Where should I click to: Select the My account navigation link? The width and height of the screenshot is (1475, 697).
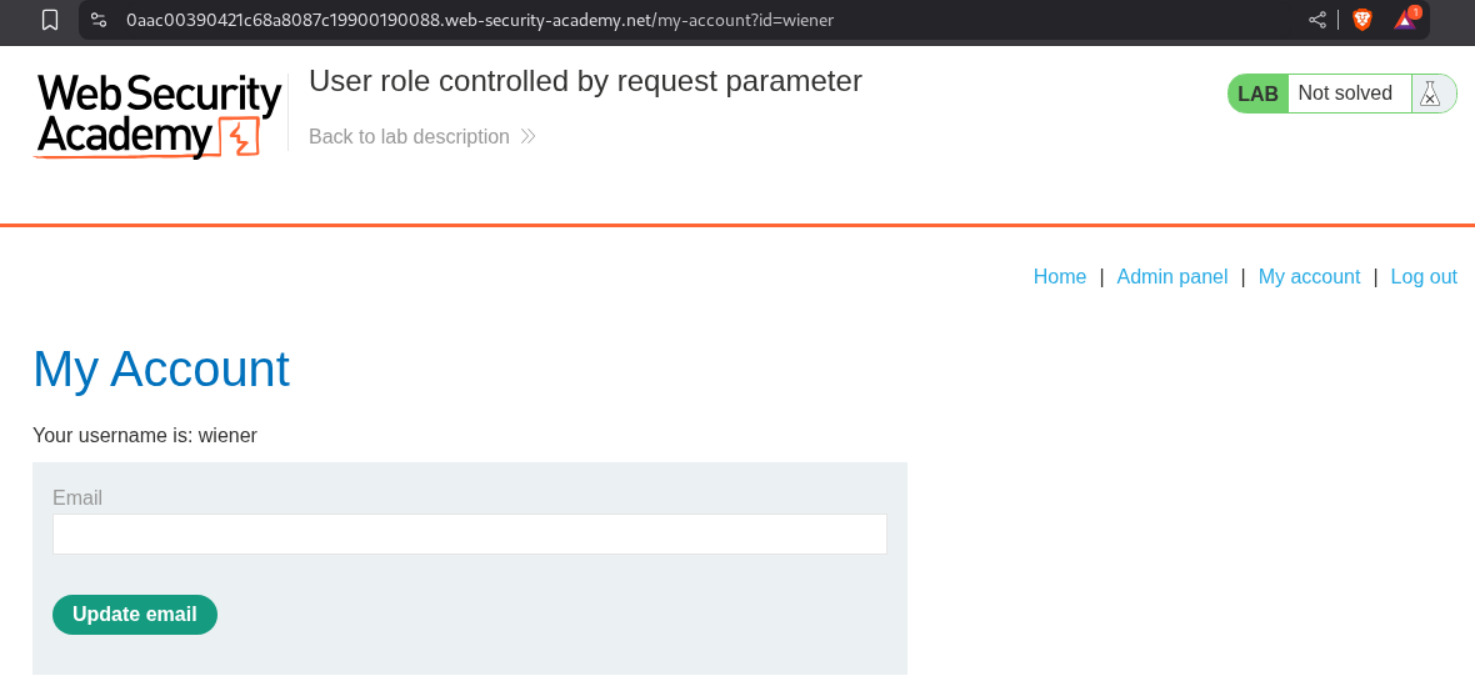pyautogui.click(x=1309, y=277)
